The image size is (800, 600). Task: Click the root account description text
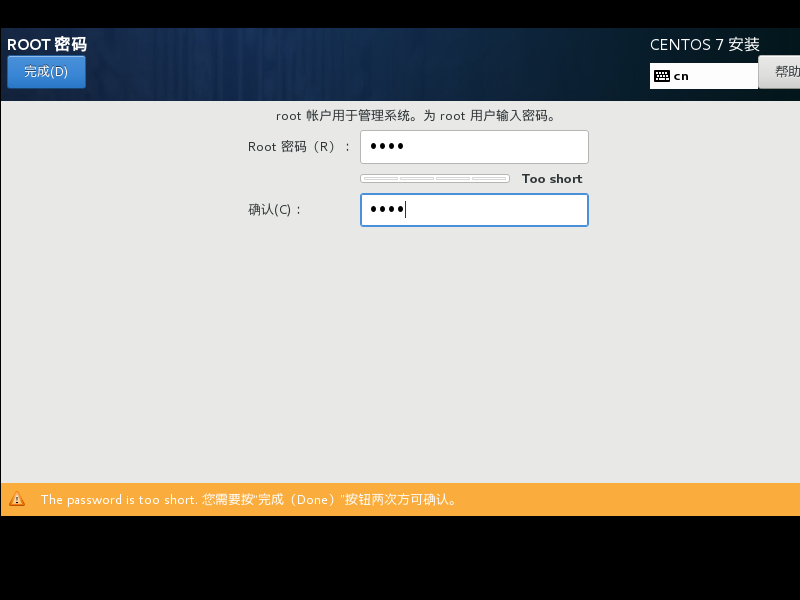point(415,116)
